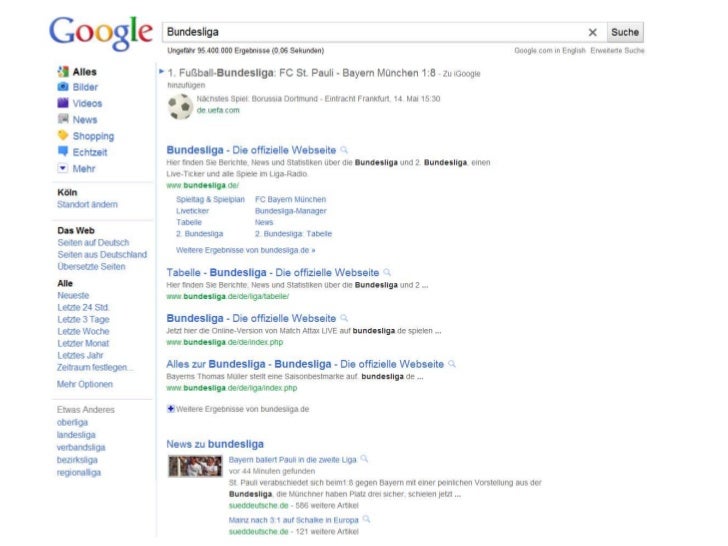
Task: Click the Suche button
Action: pos(625,32)
